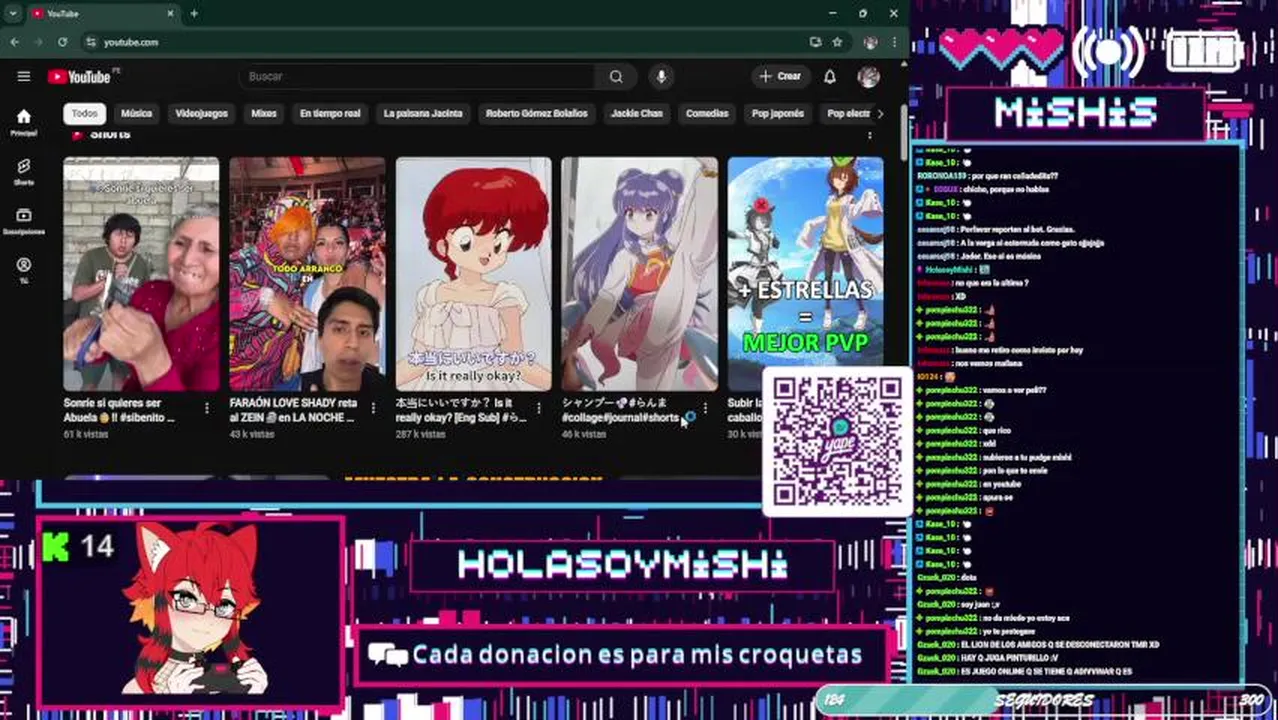The image size is (1278, 720).
Task: Open the Chrome profile avatar
Action: pyautogui.click(x=870, y=42)
